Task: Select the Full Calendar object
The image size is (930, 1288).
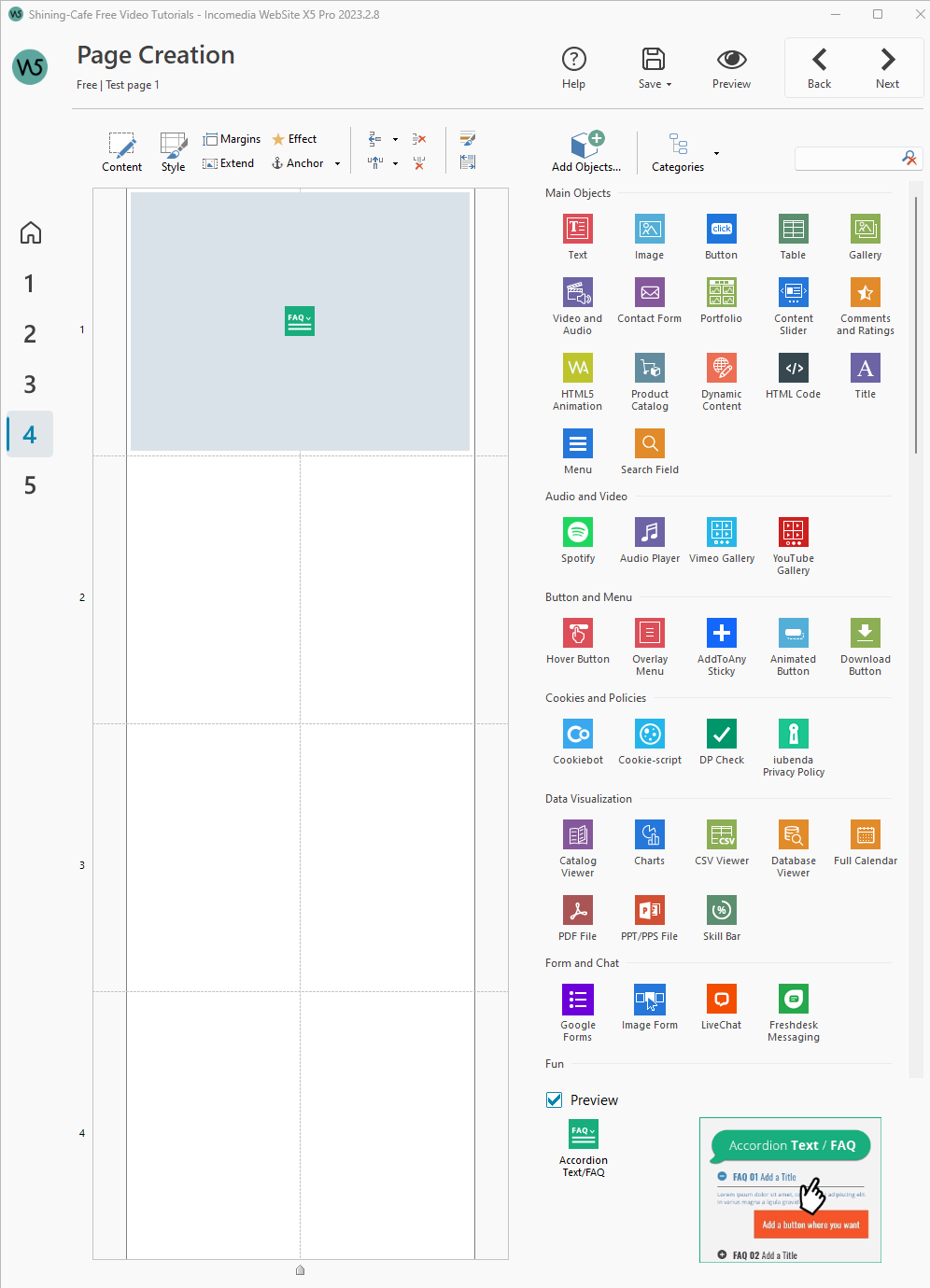Action: pyautogui.click(x=865, y=834)
